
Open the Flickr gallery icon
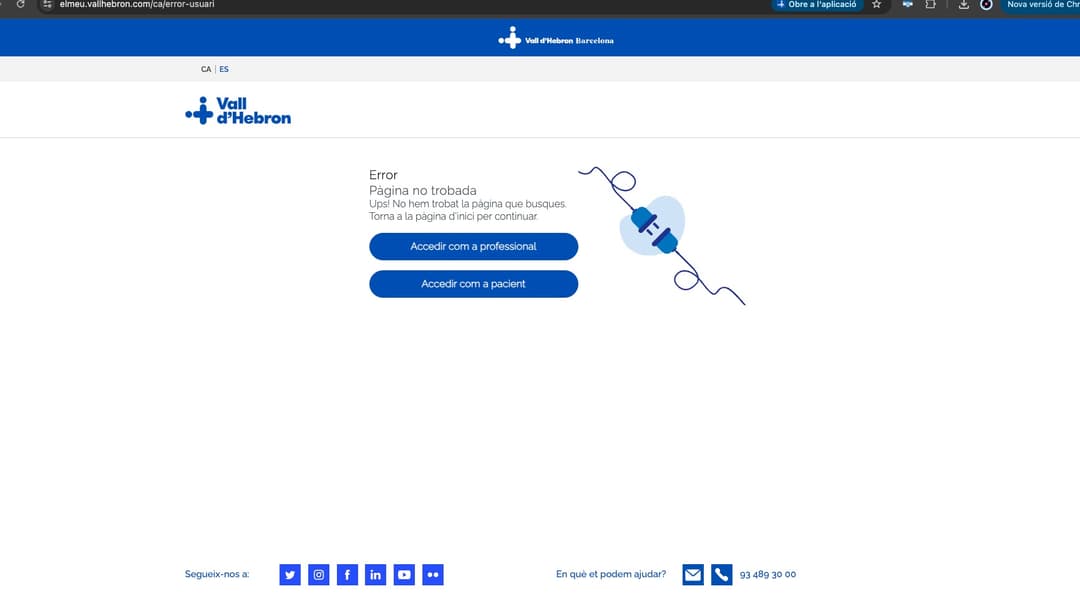click(433, 575)
